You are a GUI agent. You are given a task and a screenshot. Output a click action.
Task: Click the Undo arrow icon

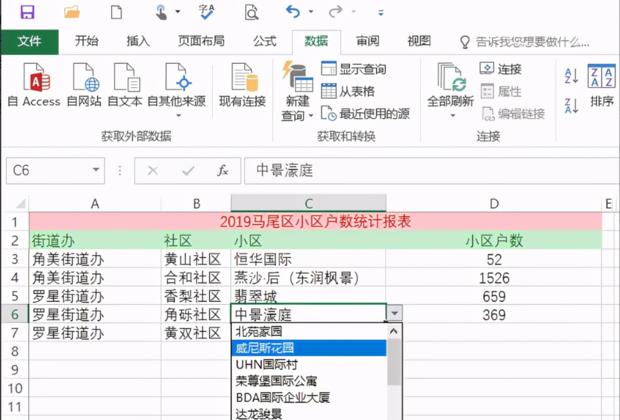click(292, 13)
